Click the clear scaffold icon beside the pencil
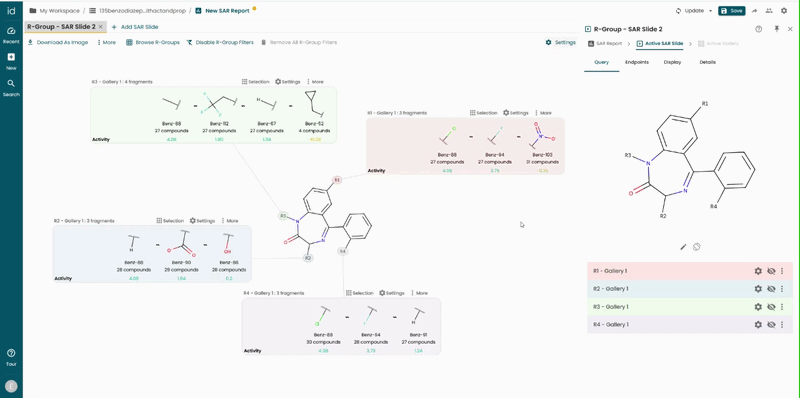 [696, 247]
